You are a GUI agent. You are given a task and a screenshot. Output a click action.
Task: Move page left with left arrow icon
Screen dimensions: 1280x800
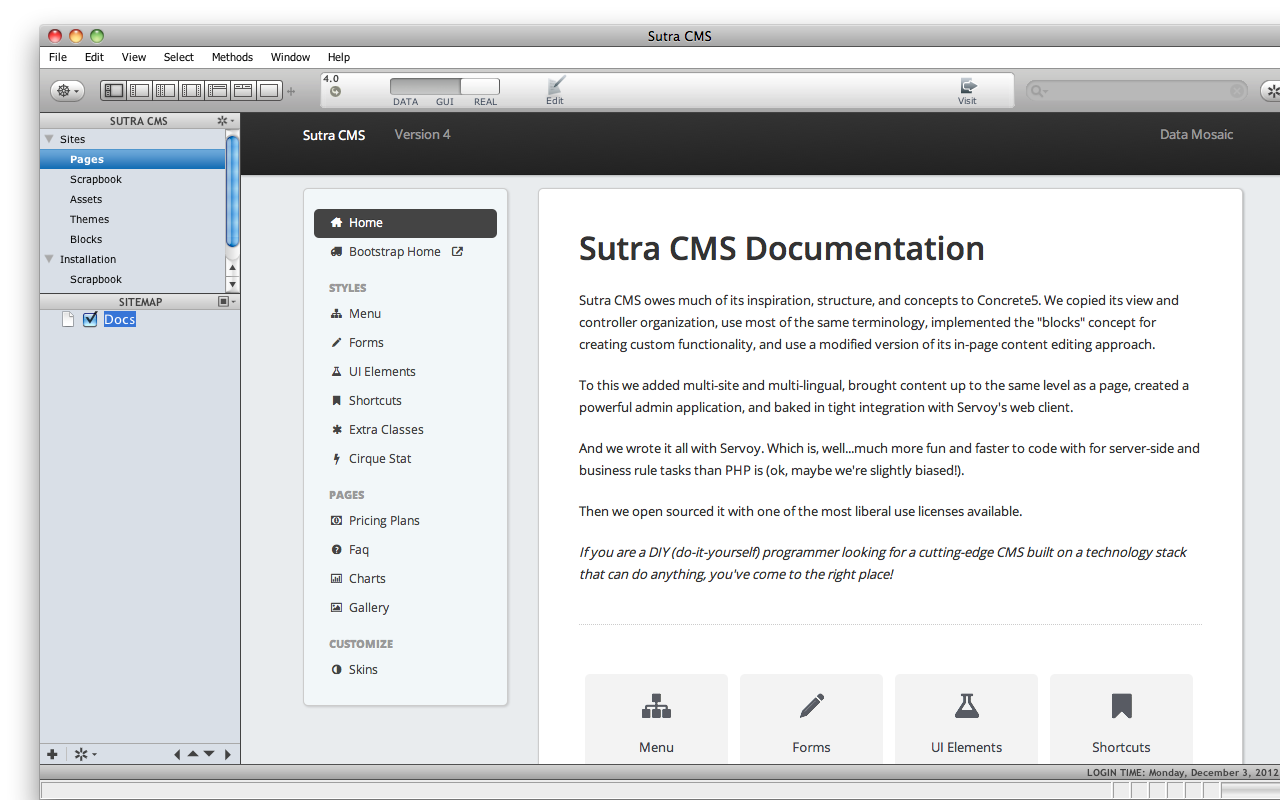tap(177, 755)
